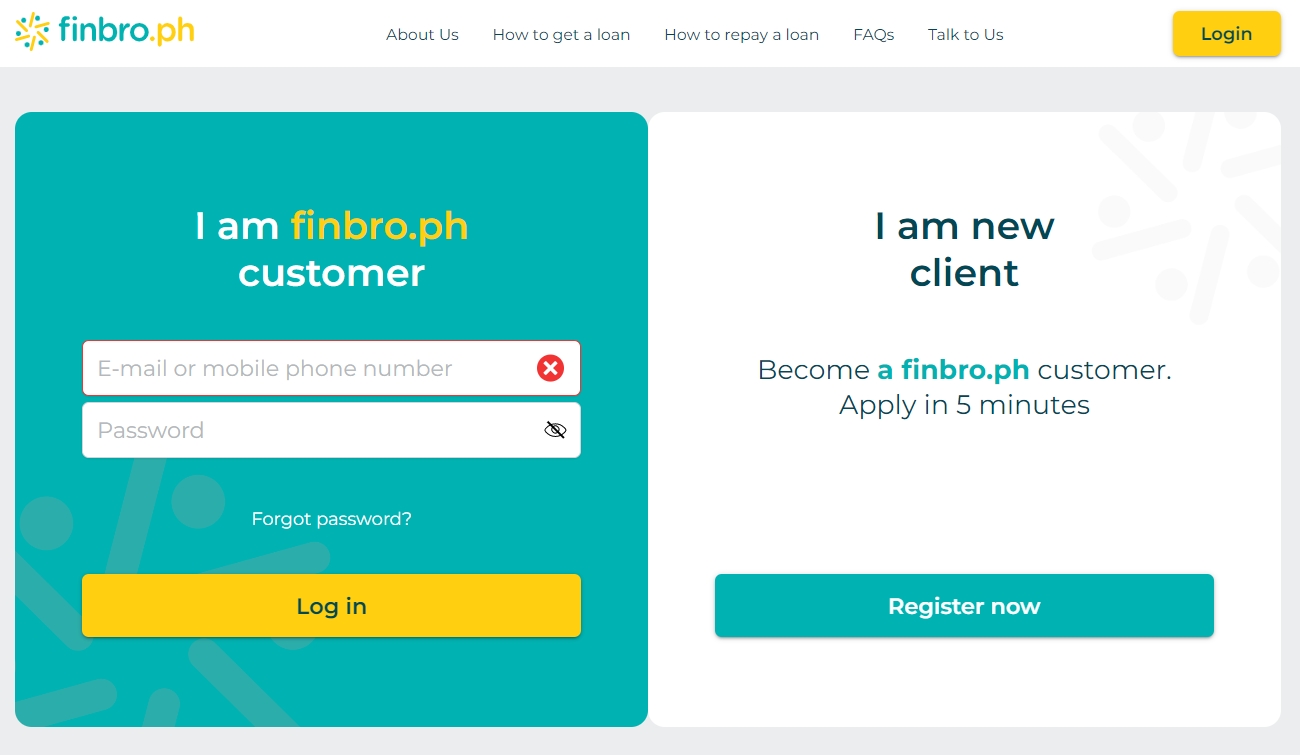This screenshot has height=755, width=1300.
Task: Click the teal 'a finbro.ph' highlighted text
Action: pyautogui.click(x=953, y=369)
